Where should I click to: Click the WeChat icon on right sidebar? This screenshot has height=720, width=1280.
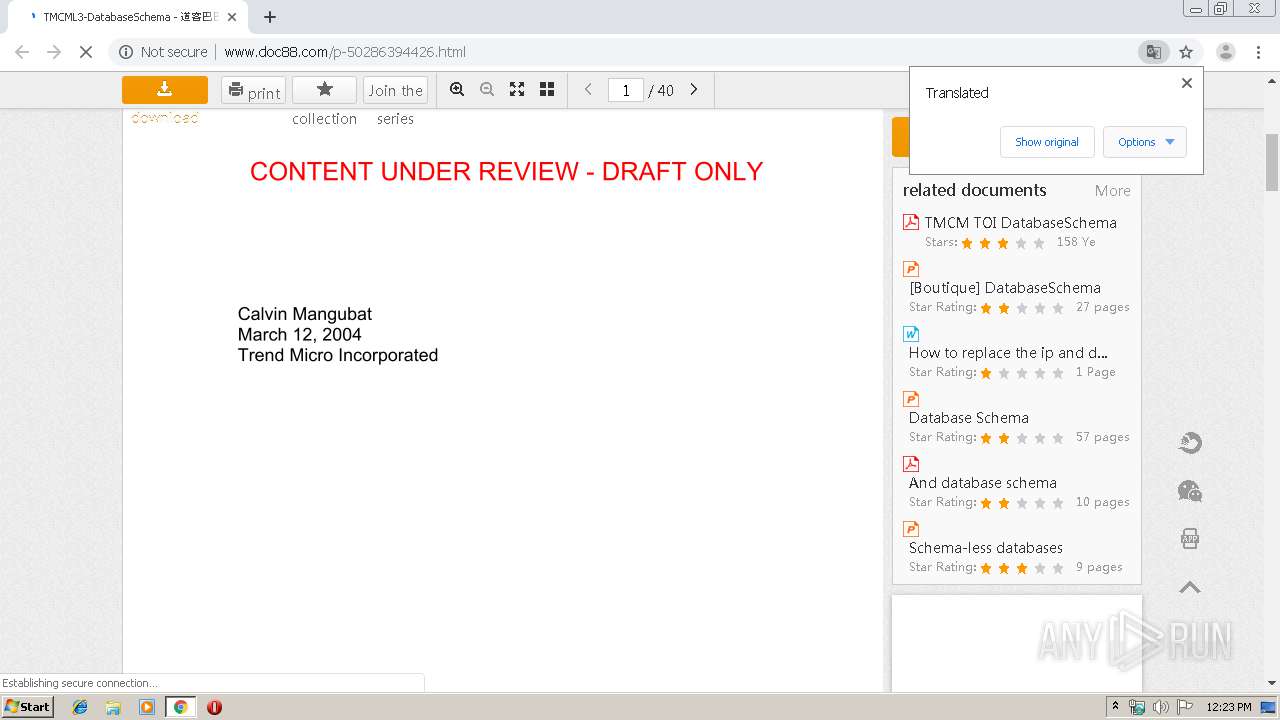point(1190,491)
